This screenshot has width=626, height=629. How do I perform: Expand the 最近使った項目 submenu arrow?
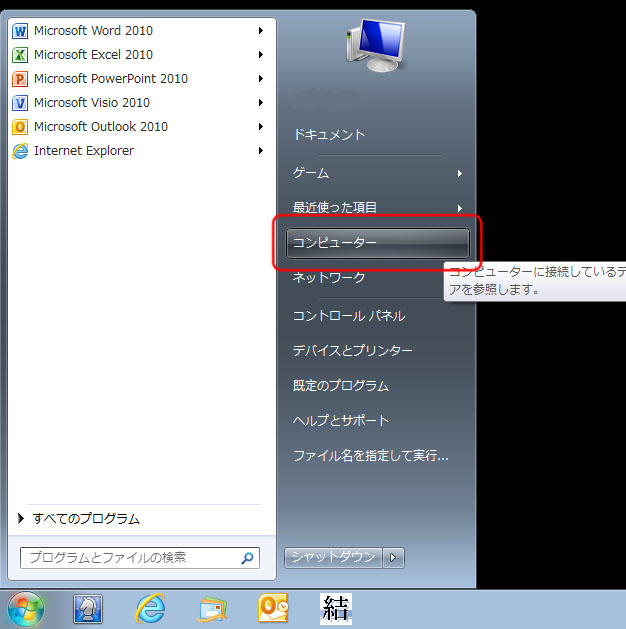[460, 209]
